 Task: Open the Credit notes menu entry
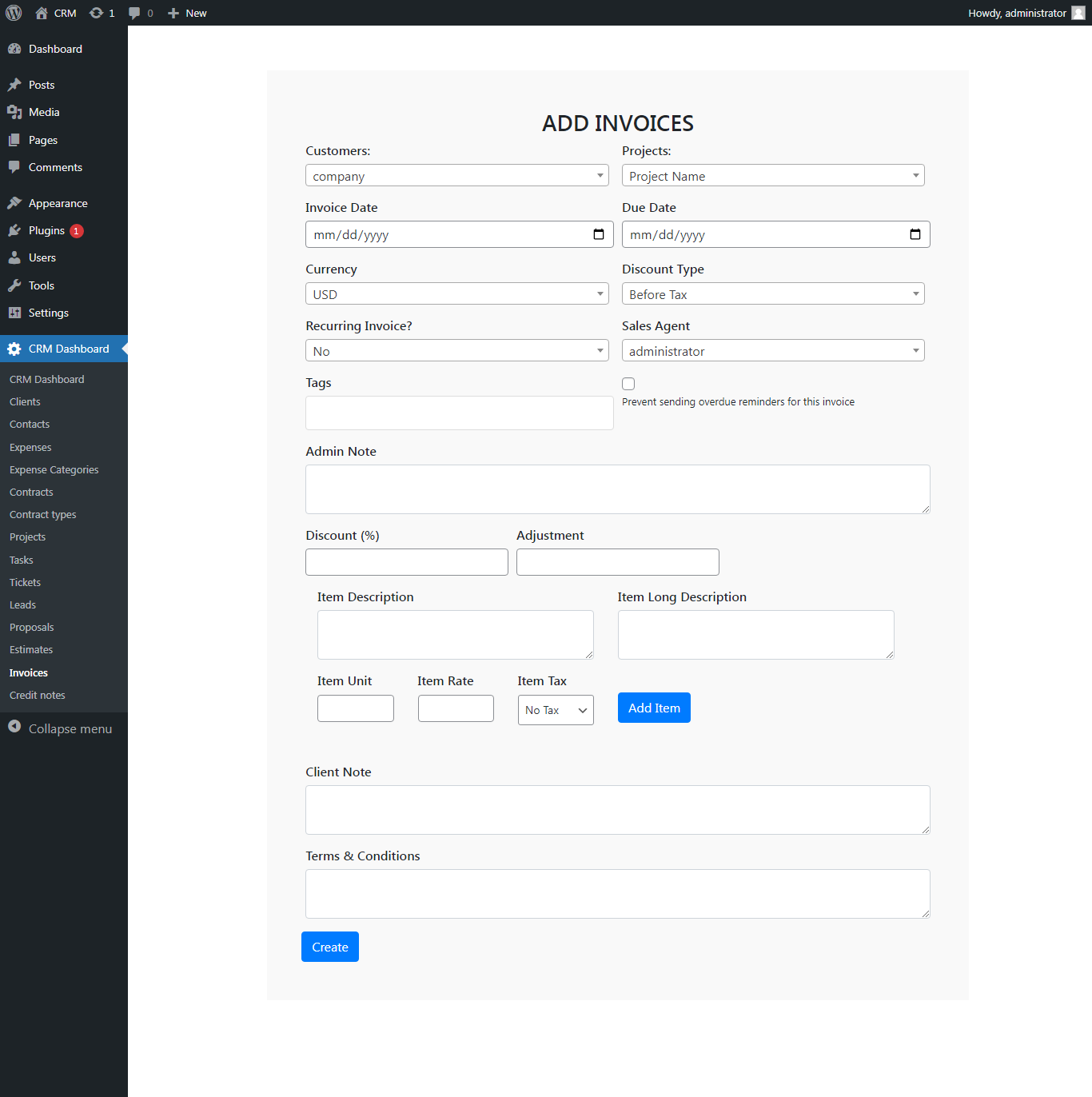point(37,695)
